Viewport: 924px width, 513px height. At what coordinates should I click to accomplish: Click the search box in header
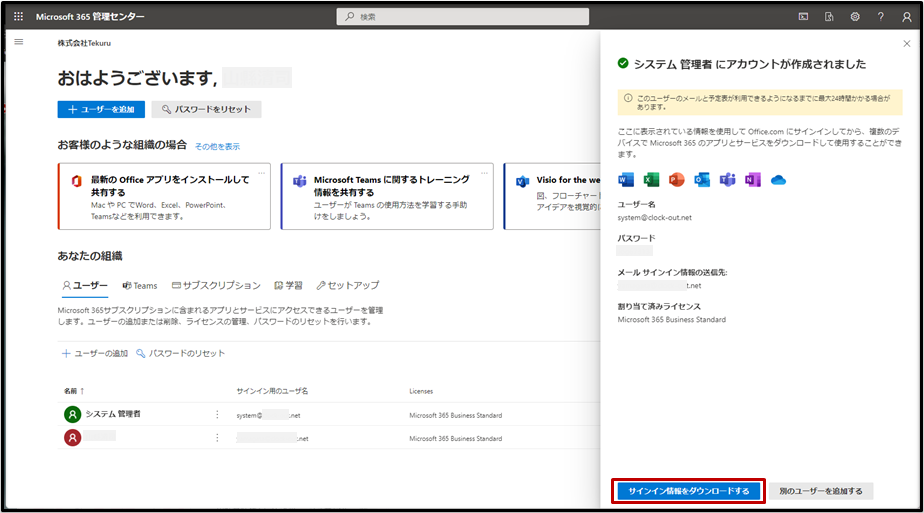click(463, 16)
